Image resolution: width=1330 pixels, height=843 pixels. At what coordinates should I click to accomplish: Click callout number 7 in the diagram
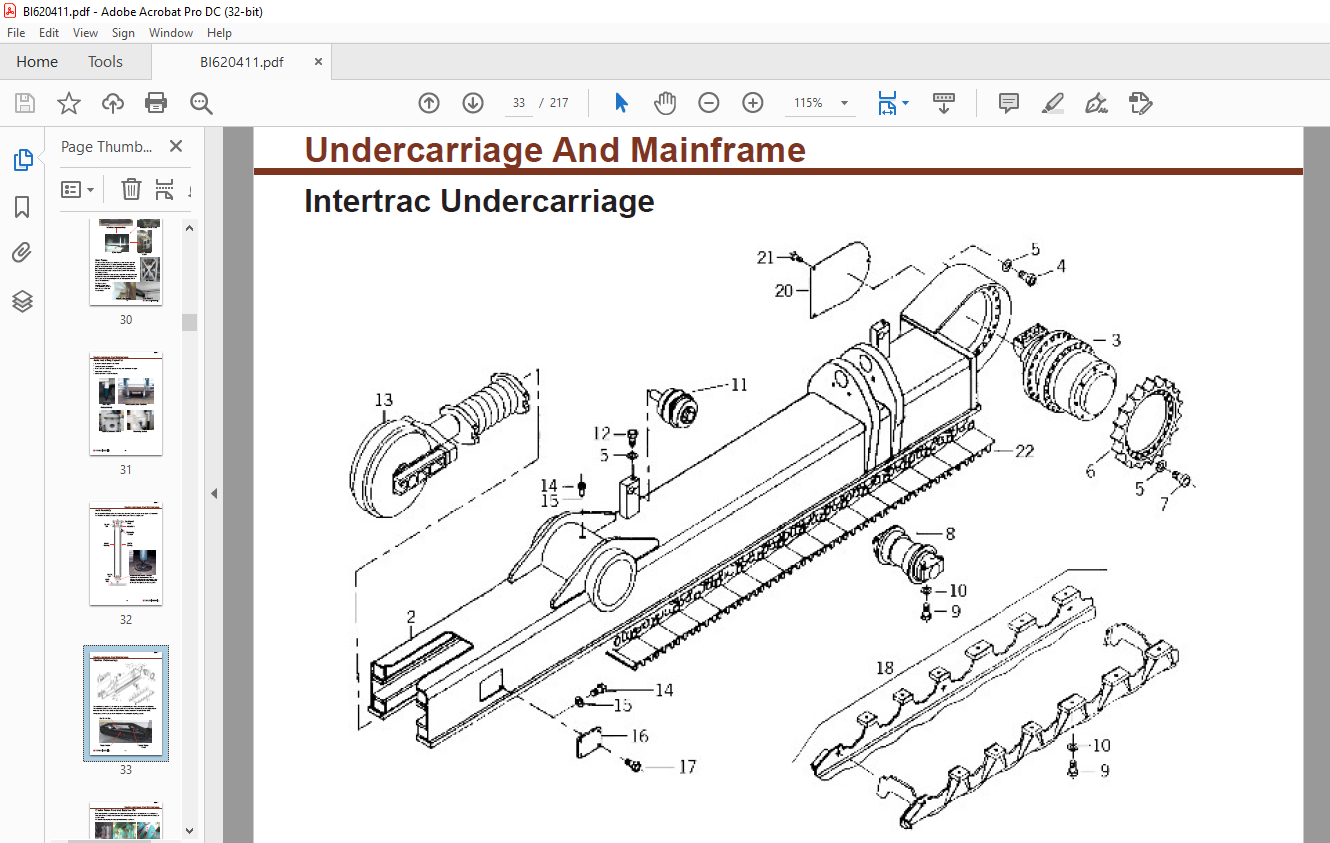coord(1164,505)
